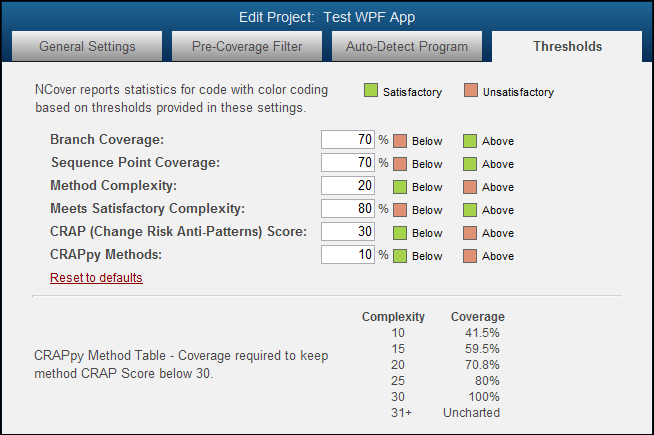Screen dimensions: 654x435
Task: Click the red Unsatisfactory legend swatch
Action: pyautogui.click(x=471, y=92)
